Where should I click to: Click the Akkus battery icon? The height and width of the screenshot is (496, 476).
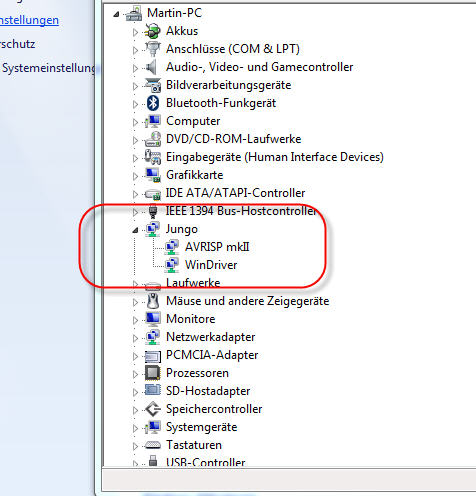click(153, 31)
